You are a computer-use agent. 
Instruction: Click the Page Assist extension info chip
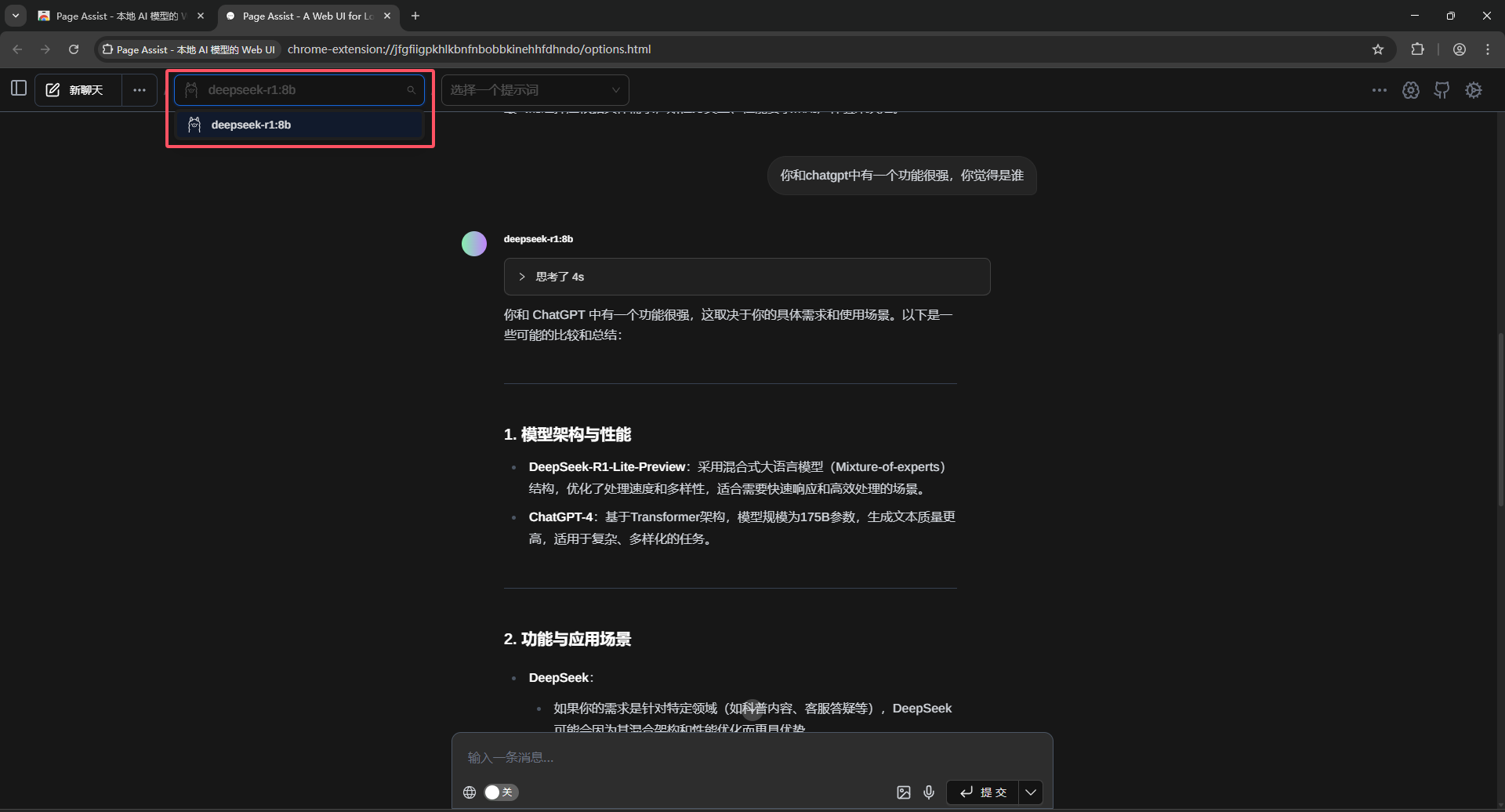coord(188,49)
